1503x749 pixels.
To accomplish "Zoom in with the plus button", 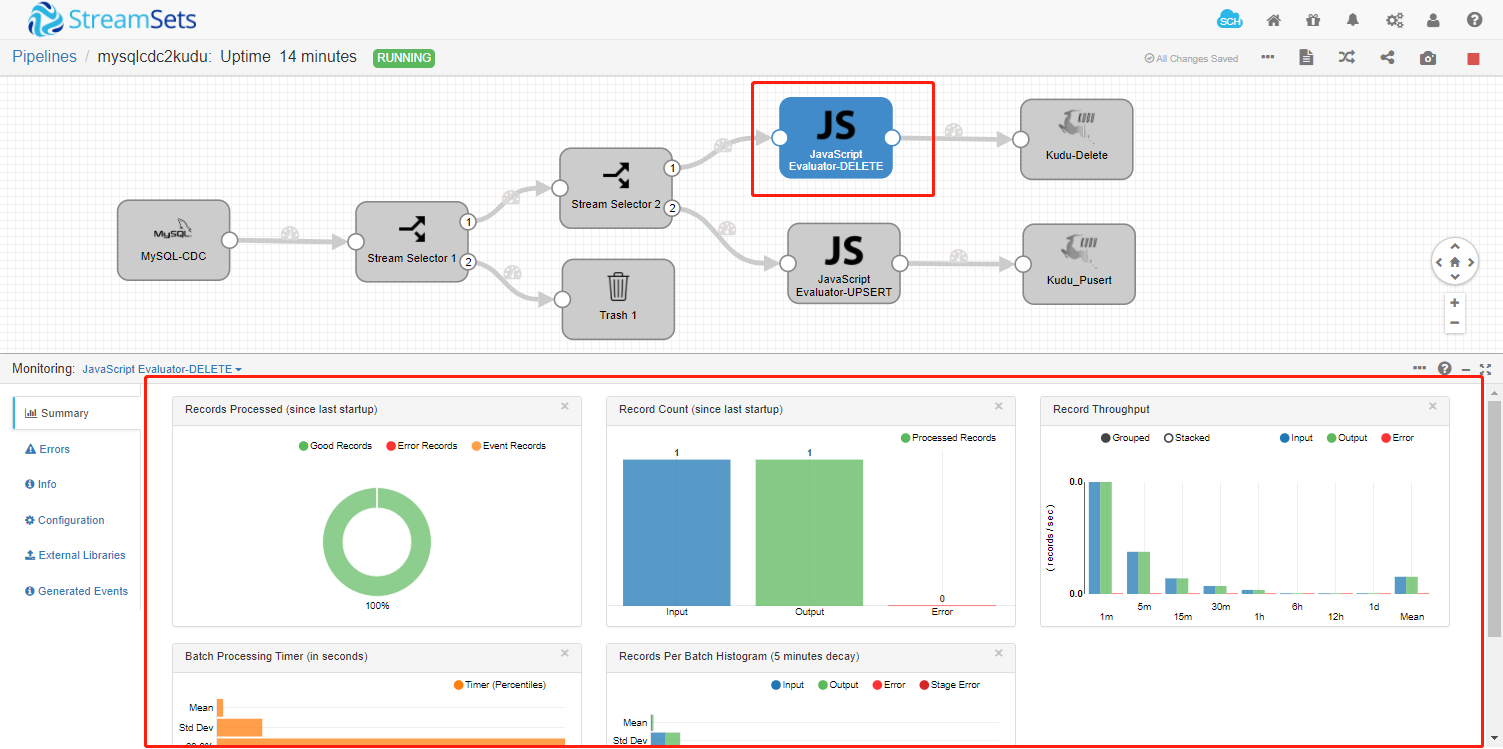I will pyautogui.click(x=1455, y=303).
